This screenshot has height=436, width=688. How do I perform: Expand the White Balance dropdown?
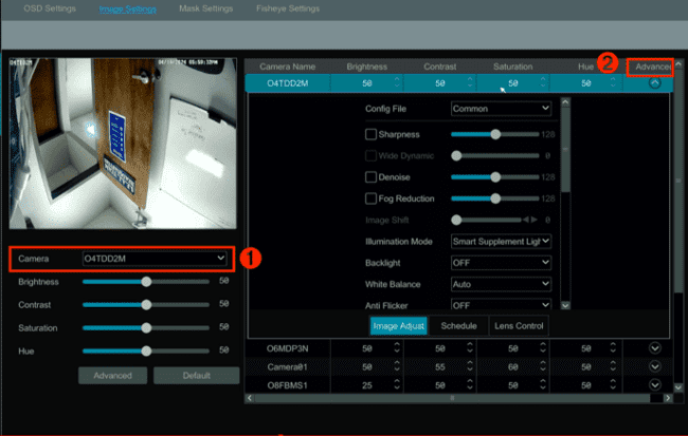click(x=500, y=284)
